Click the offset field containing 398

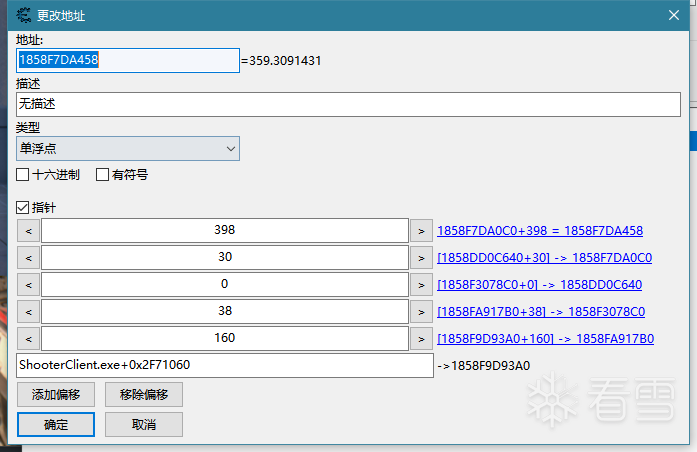(225, 230)
